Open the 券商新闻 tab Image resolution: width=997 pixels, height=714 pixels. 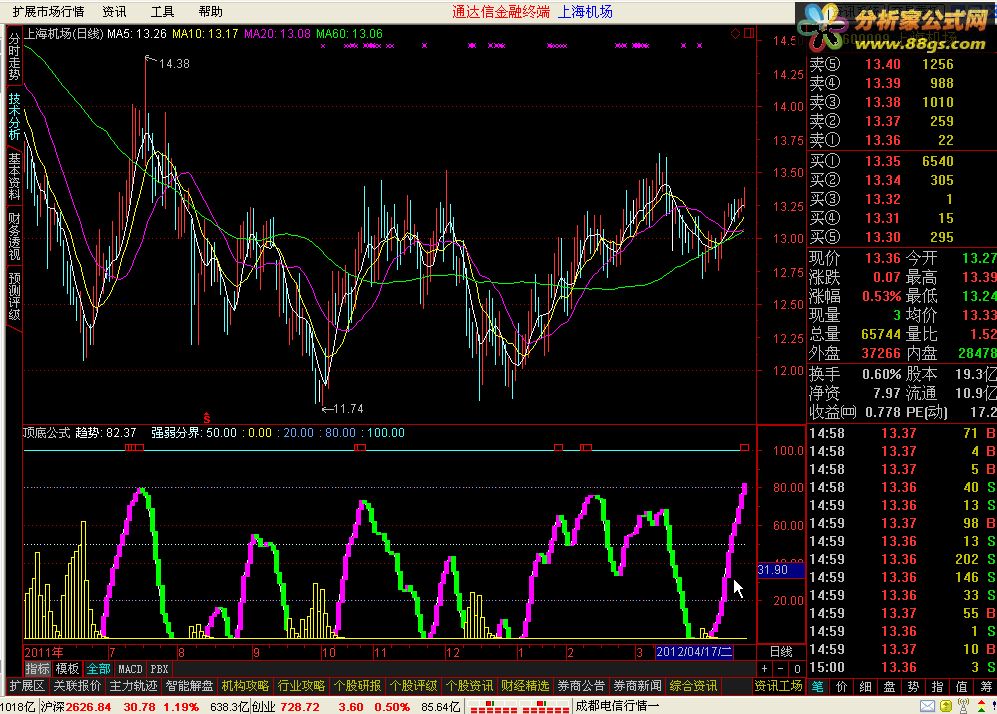pyautogui.click(x=637, y=686)
